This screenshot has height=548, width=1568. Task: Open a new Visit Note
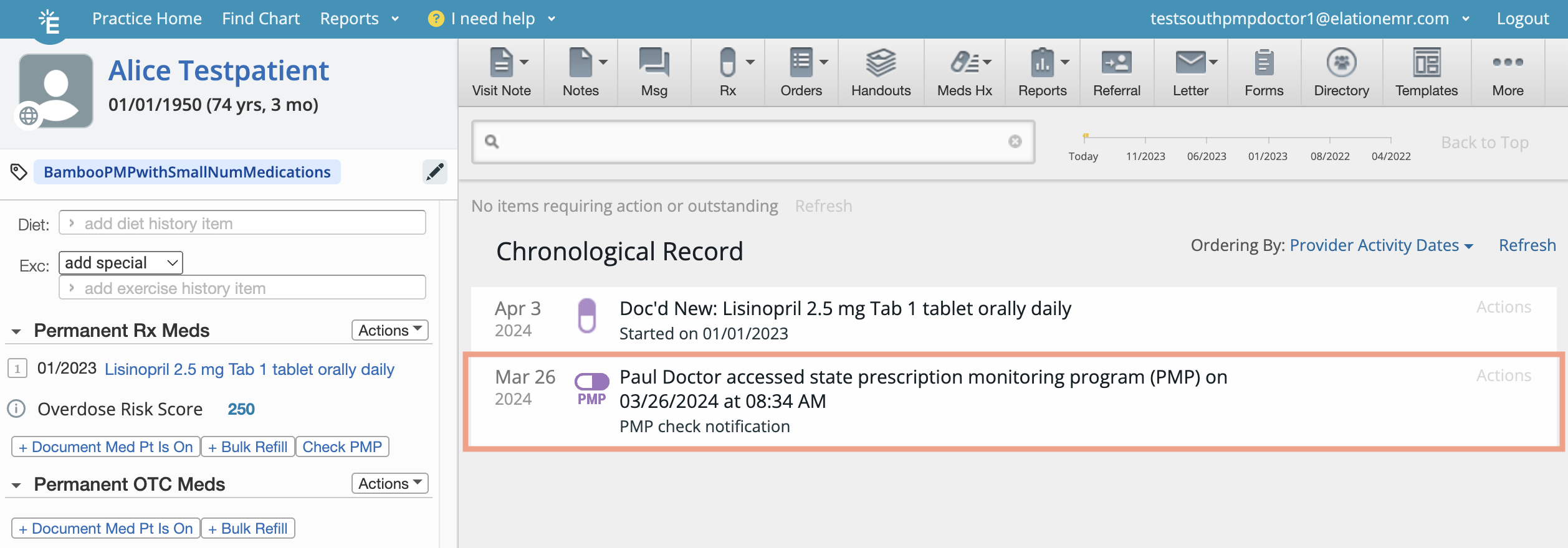tap(500, 73)
